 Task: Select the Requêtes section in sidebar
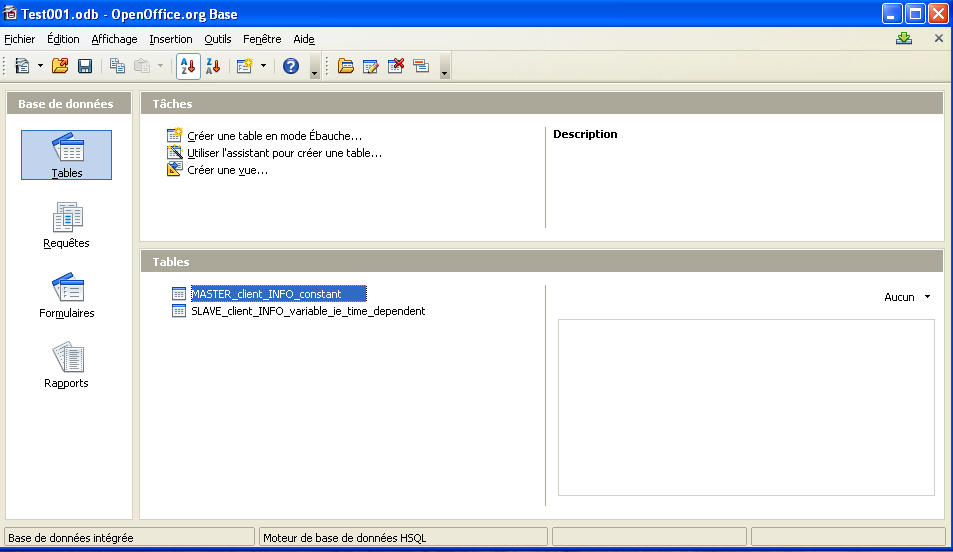pos(67,225)
